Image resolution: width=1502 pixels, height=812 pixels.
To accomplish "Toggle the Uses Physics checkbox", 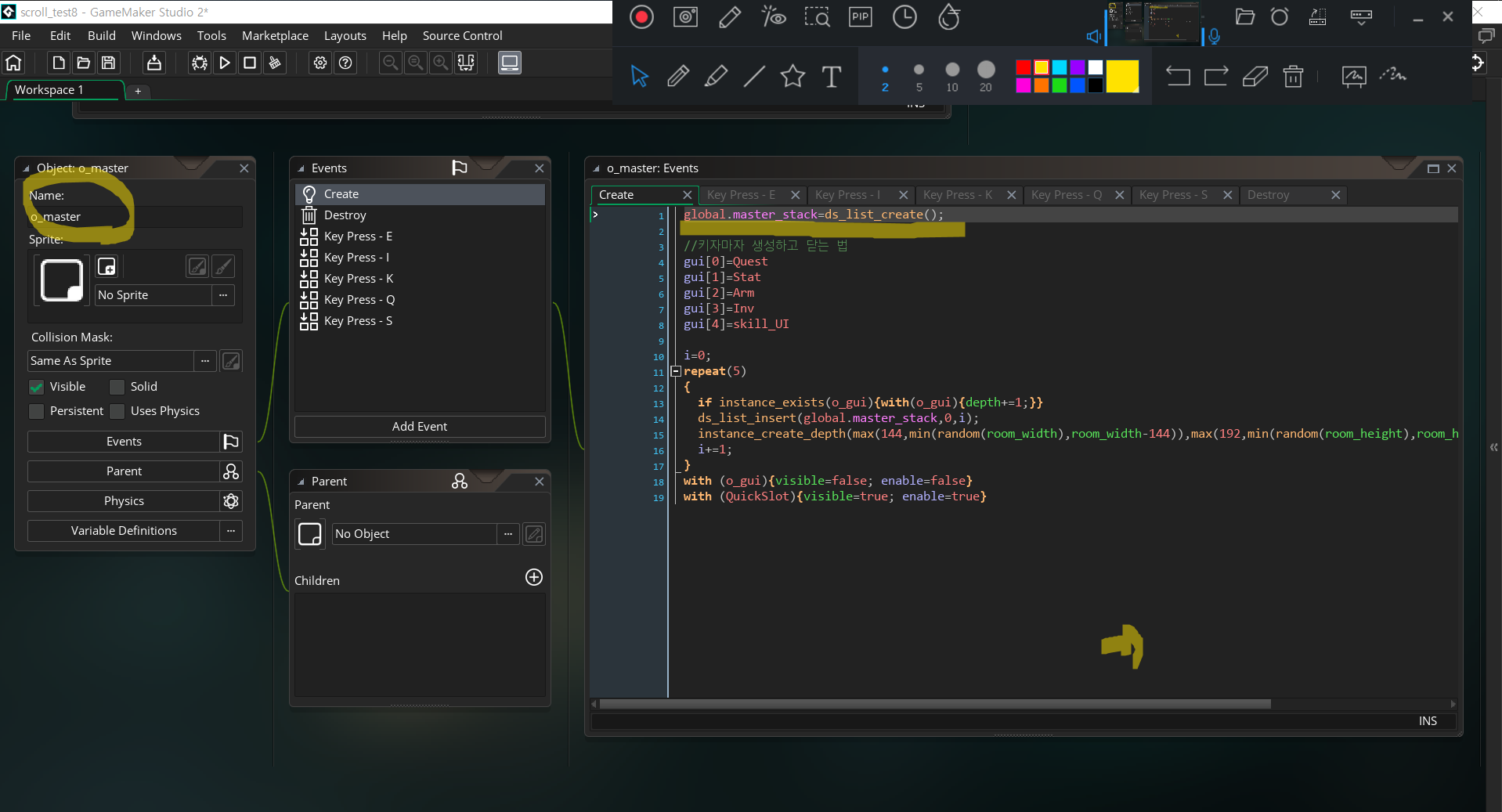I will point(117,411).
